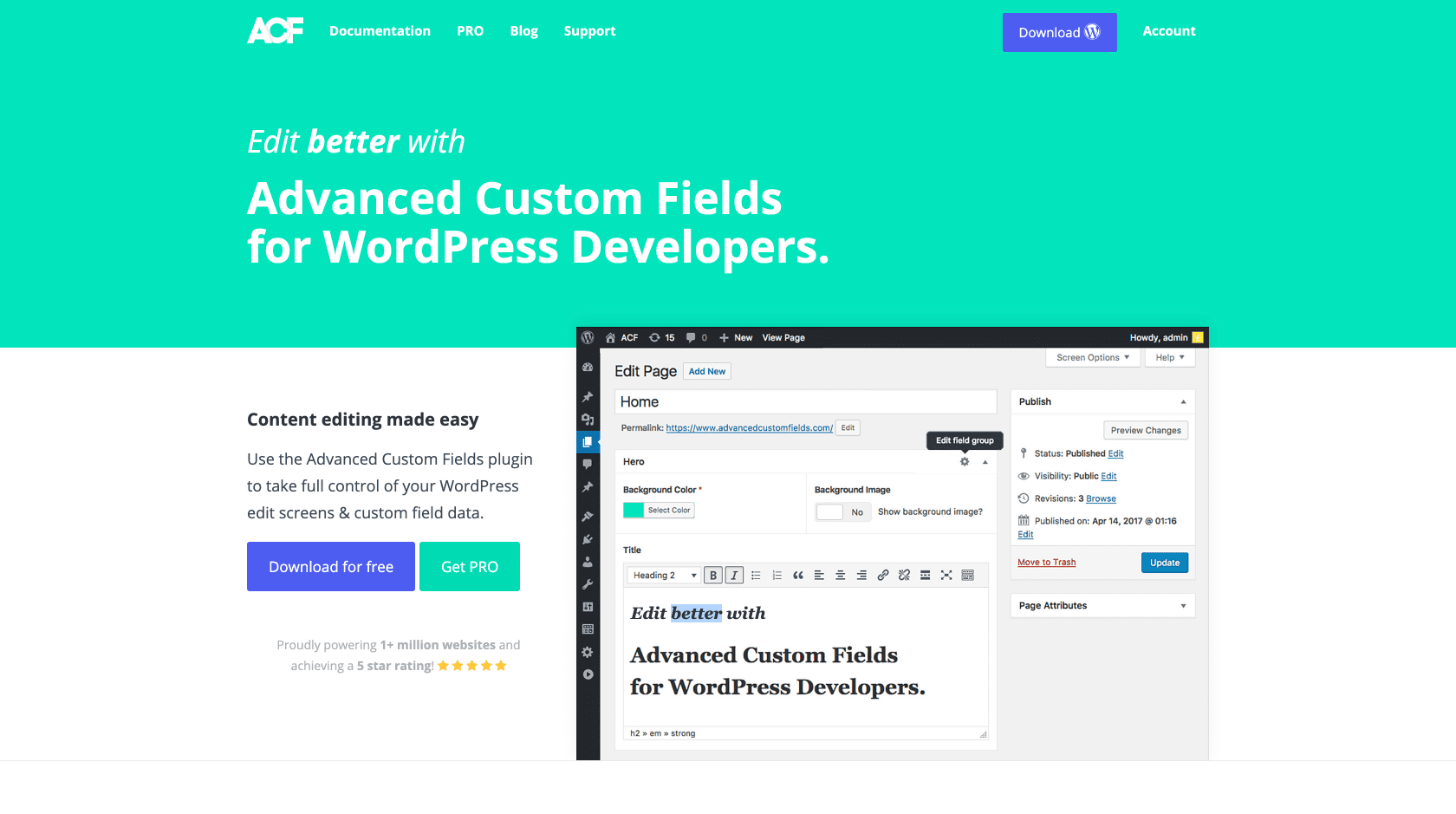Open Support nav item
The height and width of the screenshot is (814, 1456).
[589, 31]
